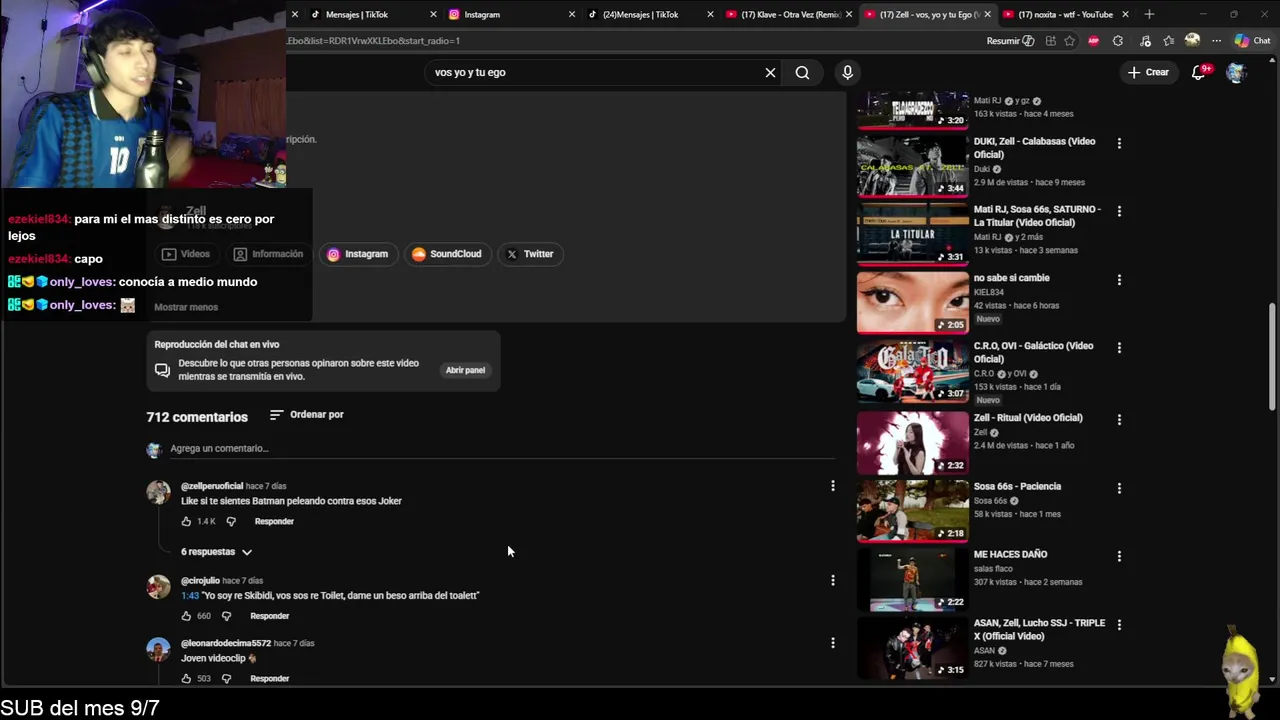Viewport: 1280px width, 720px height.
Task: Open the browser profile picture
Action: pyautogui.click(x=1192, y=40)
